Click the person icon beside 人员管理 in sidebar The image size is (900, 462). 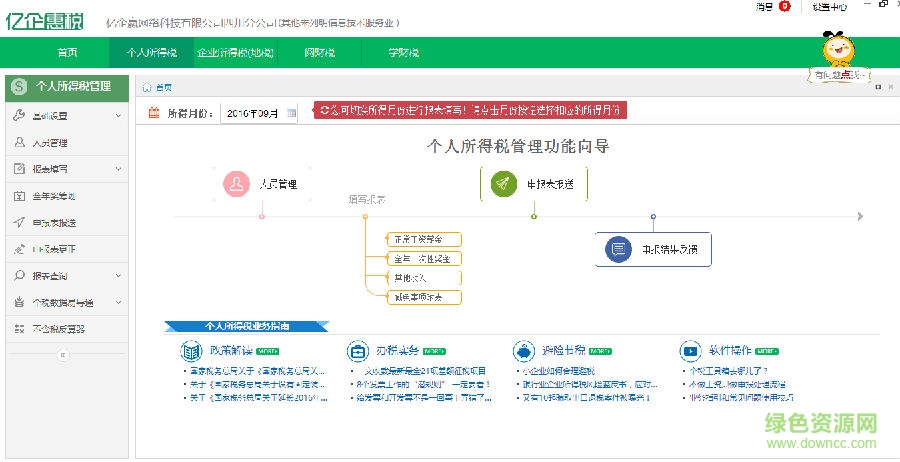click(x=20, y=142)
